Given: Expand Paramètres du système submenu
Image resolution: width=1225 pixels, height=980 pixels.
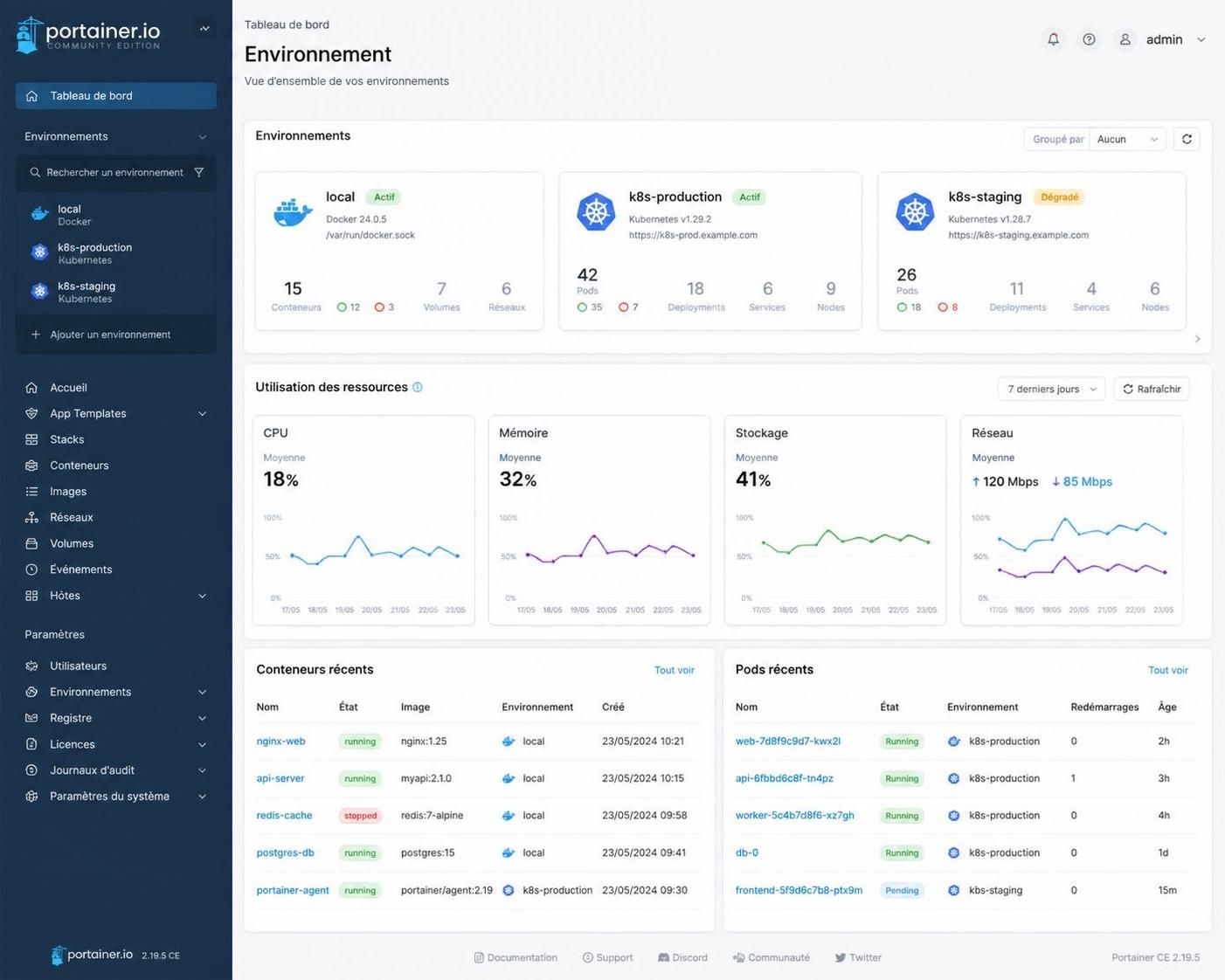Looking at the screenshot, I should click(203, 797).
